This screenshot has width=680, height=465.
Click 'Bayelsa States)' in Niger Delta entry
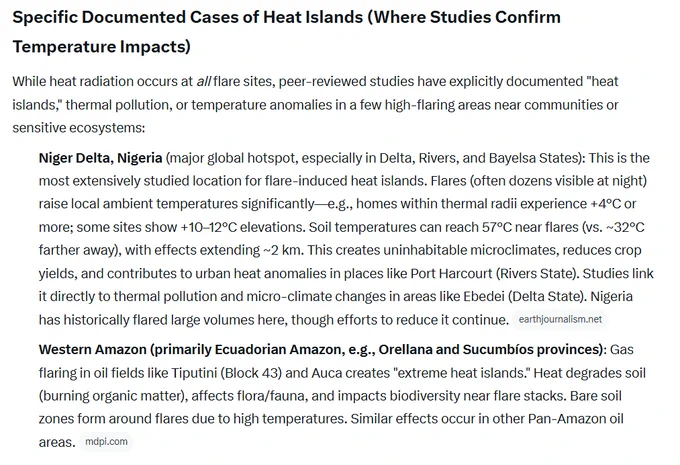pos(537,158)
